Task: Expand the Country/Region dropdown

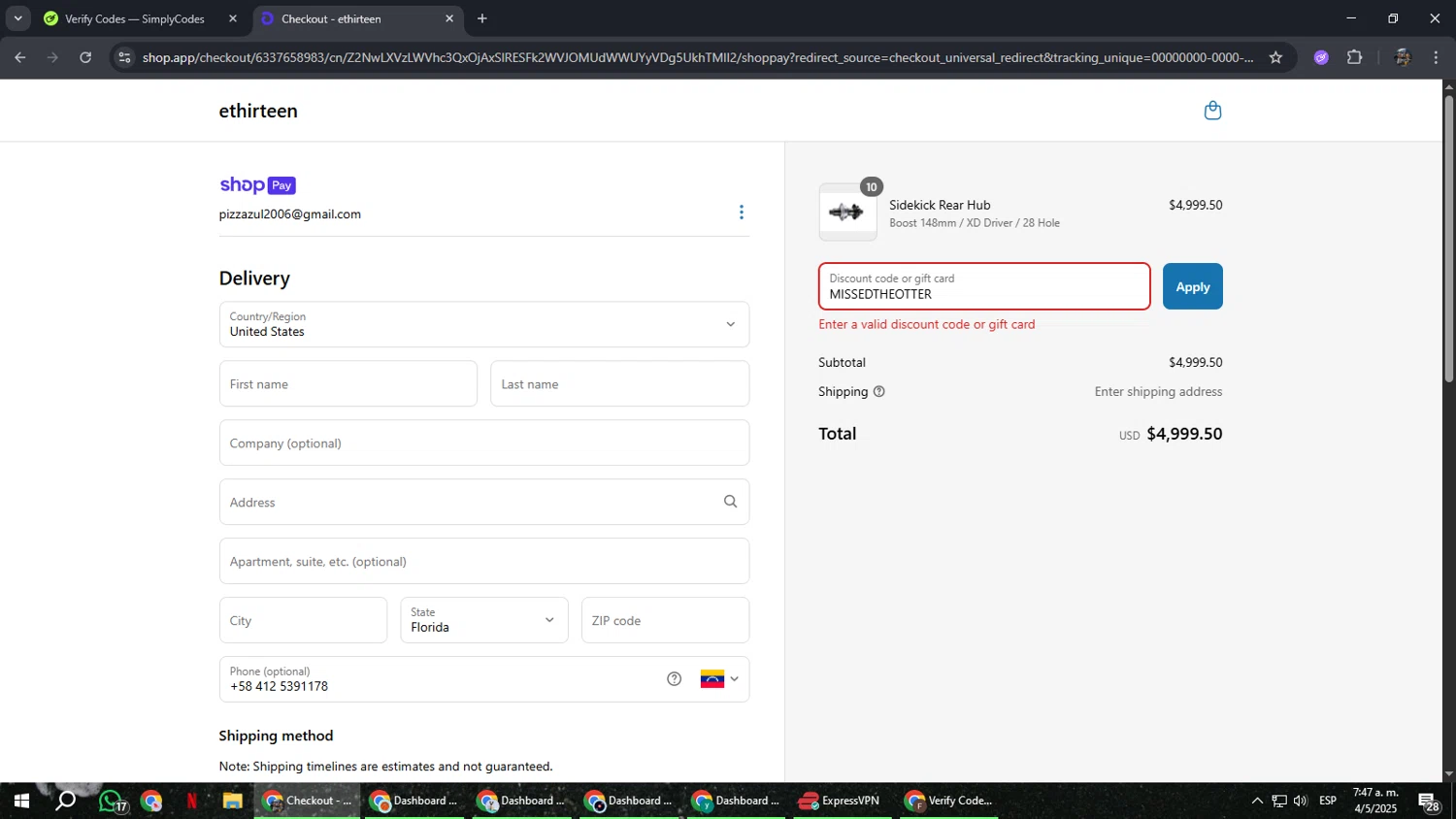Action: (x=484, y=324)
